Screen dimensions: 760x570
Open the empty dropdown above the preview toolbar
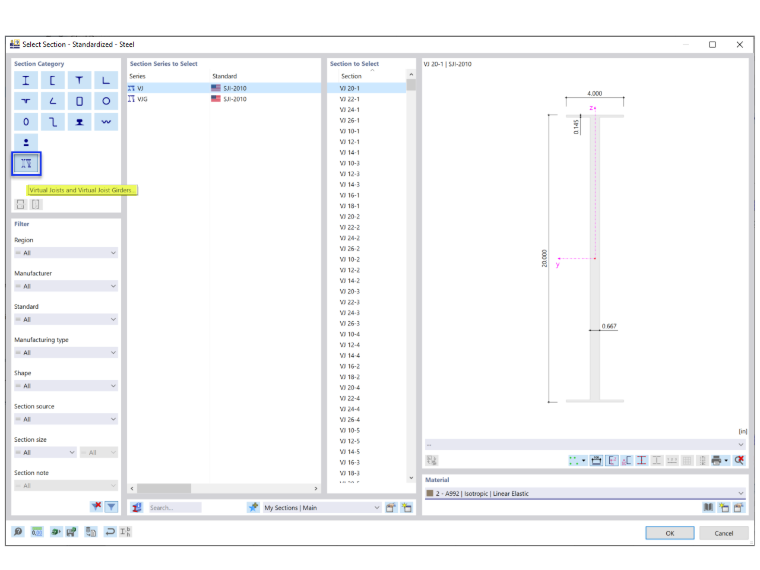click(585, 444)
